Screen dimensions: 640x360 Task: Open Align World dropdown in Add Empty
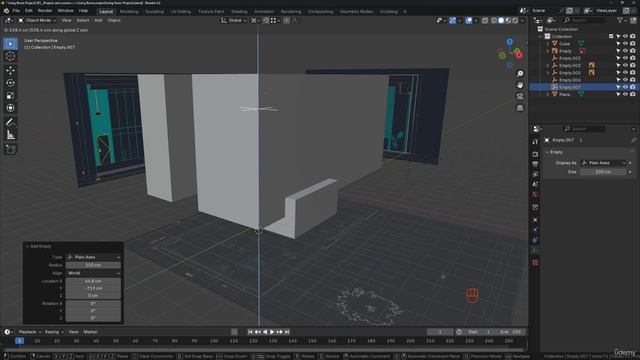93,273
